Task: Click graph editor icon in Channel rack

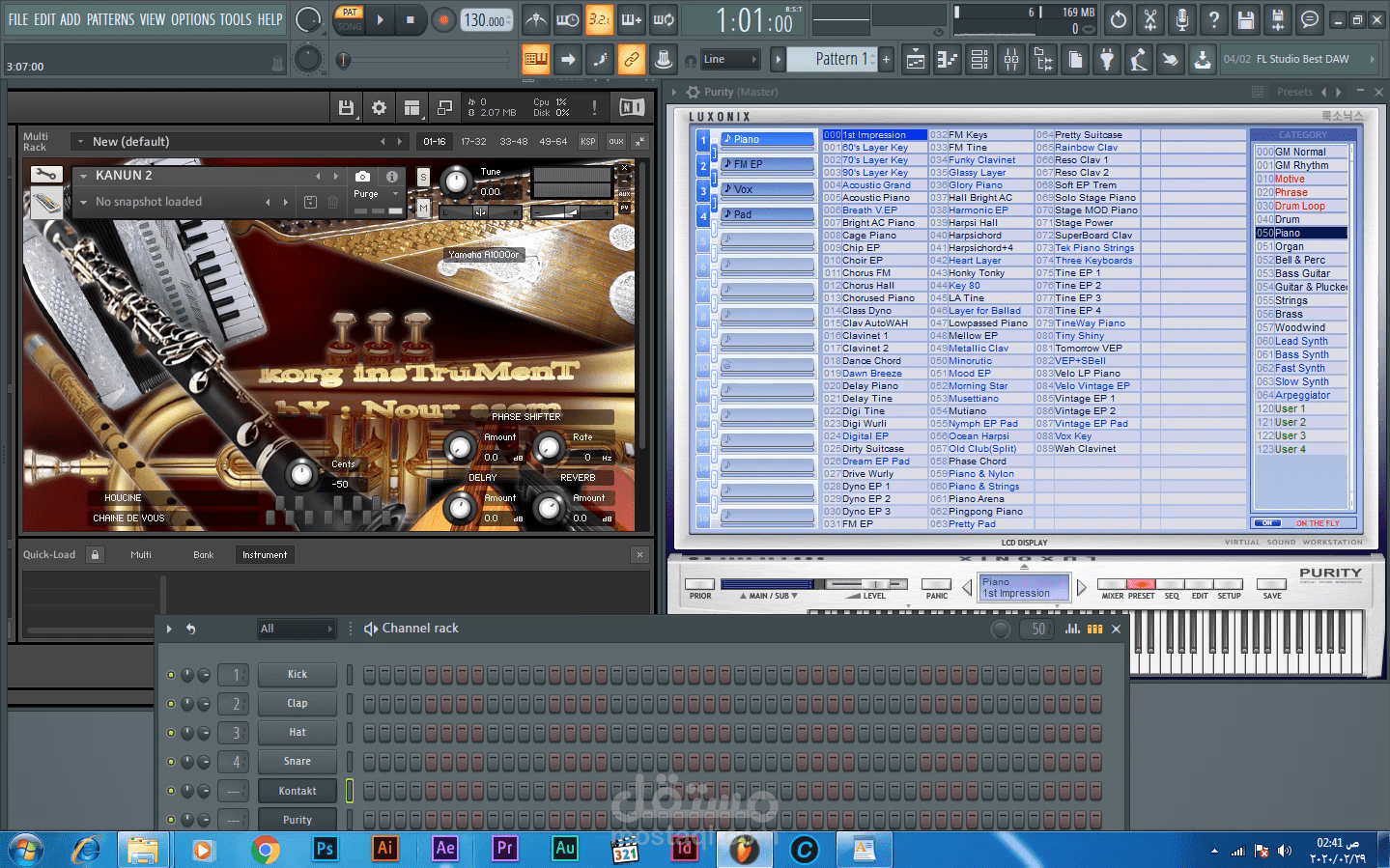Action: click(1072, 629)
